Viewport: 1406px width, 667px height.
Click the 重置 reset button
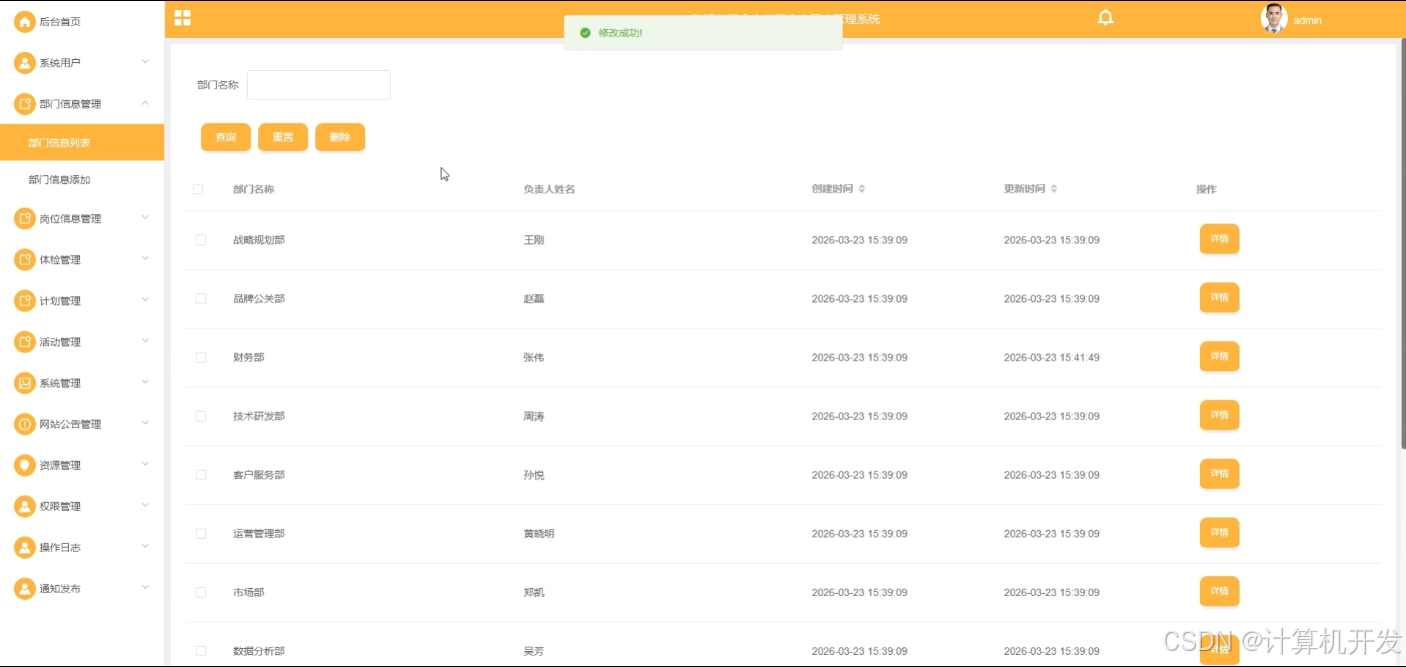283,137
